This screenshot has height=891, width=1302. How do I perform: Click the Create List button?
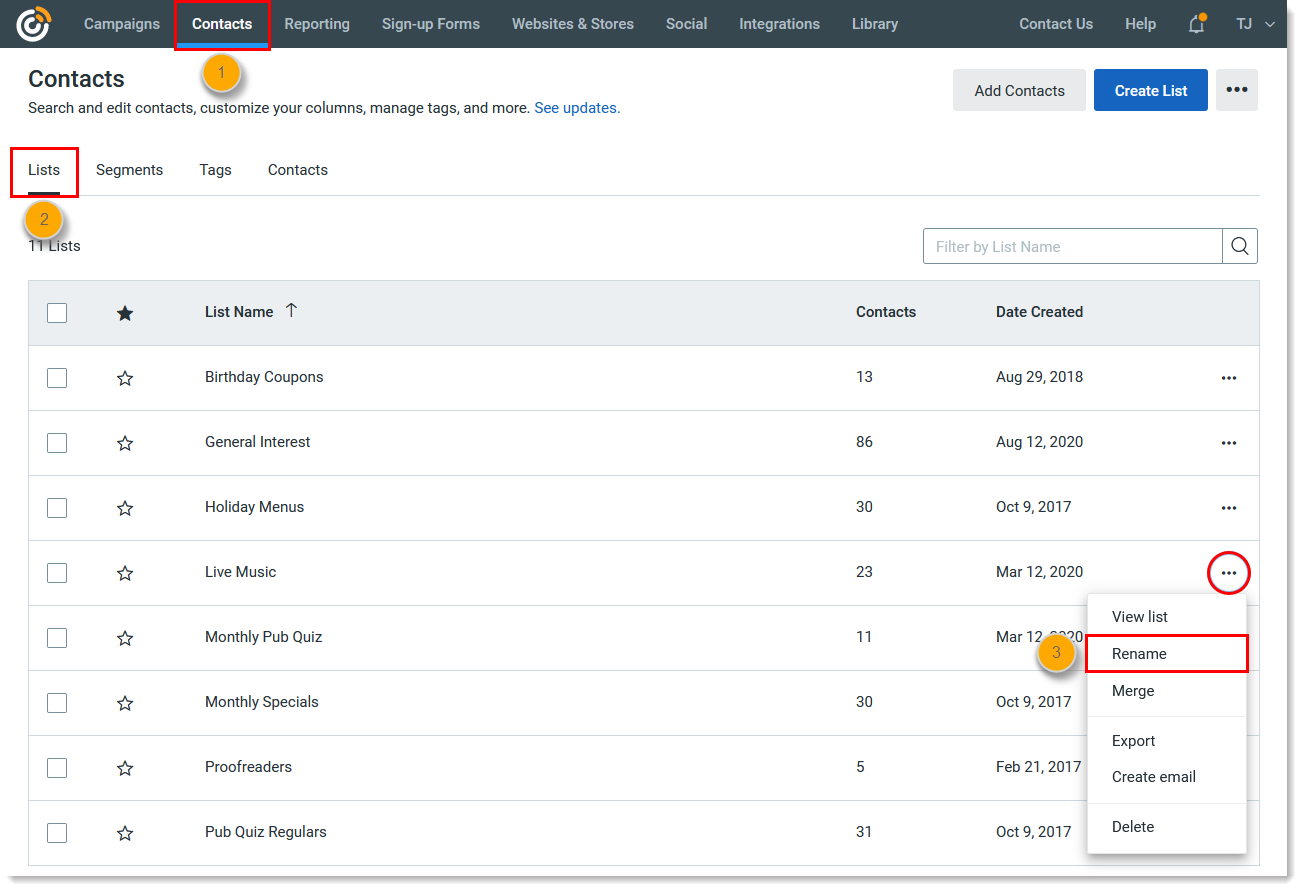1150,90
